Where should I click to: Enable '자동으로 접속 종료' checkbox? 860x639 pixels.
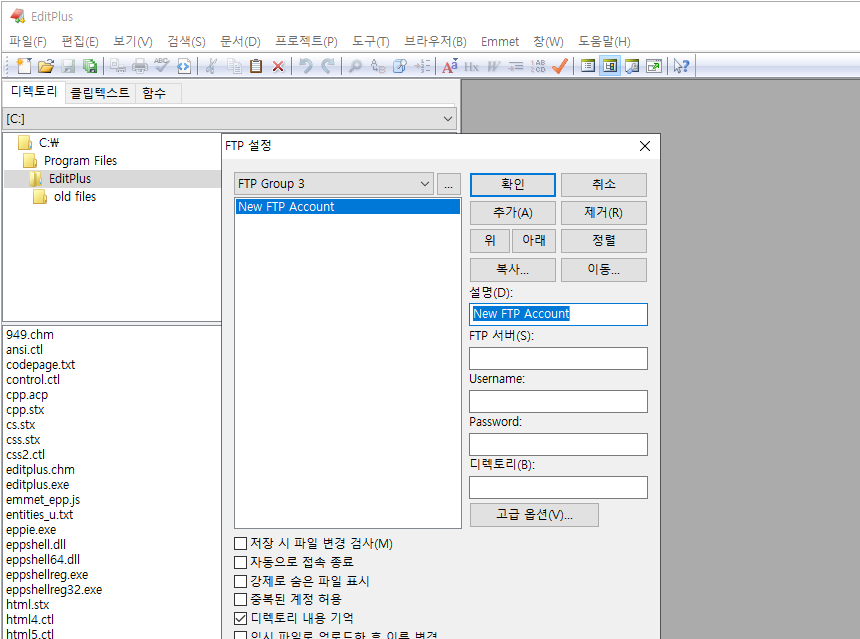click(240, 562)
